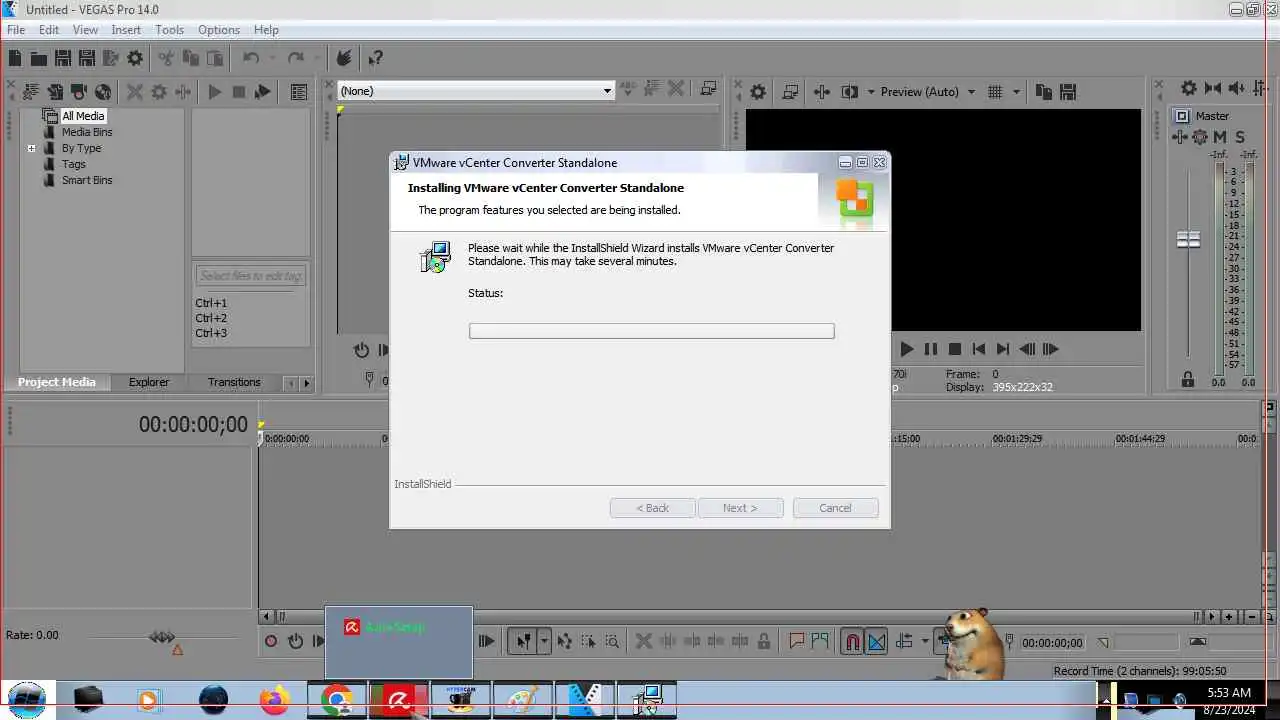This screenshot has height=720, width=1280.
Task: Open interactive tutorials hand icon
Action: point(344,58)
